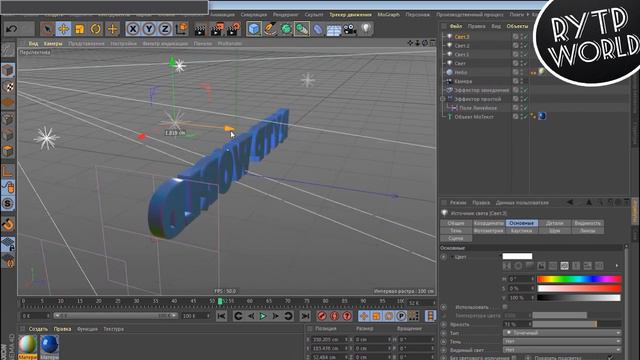This screenshot has height=360, width=640.
Task: Open the viewport Камеры menu
Action: pos(53,43)
